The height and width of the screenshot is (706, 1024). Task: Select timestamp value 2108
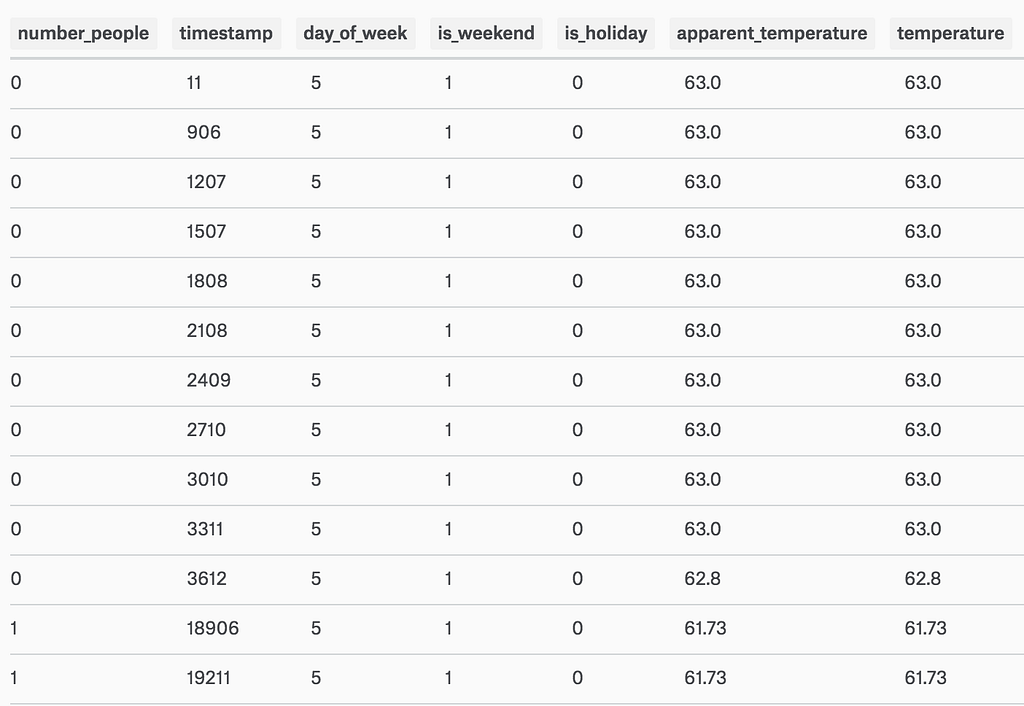[x=207, y=330]
